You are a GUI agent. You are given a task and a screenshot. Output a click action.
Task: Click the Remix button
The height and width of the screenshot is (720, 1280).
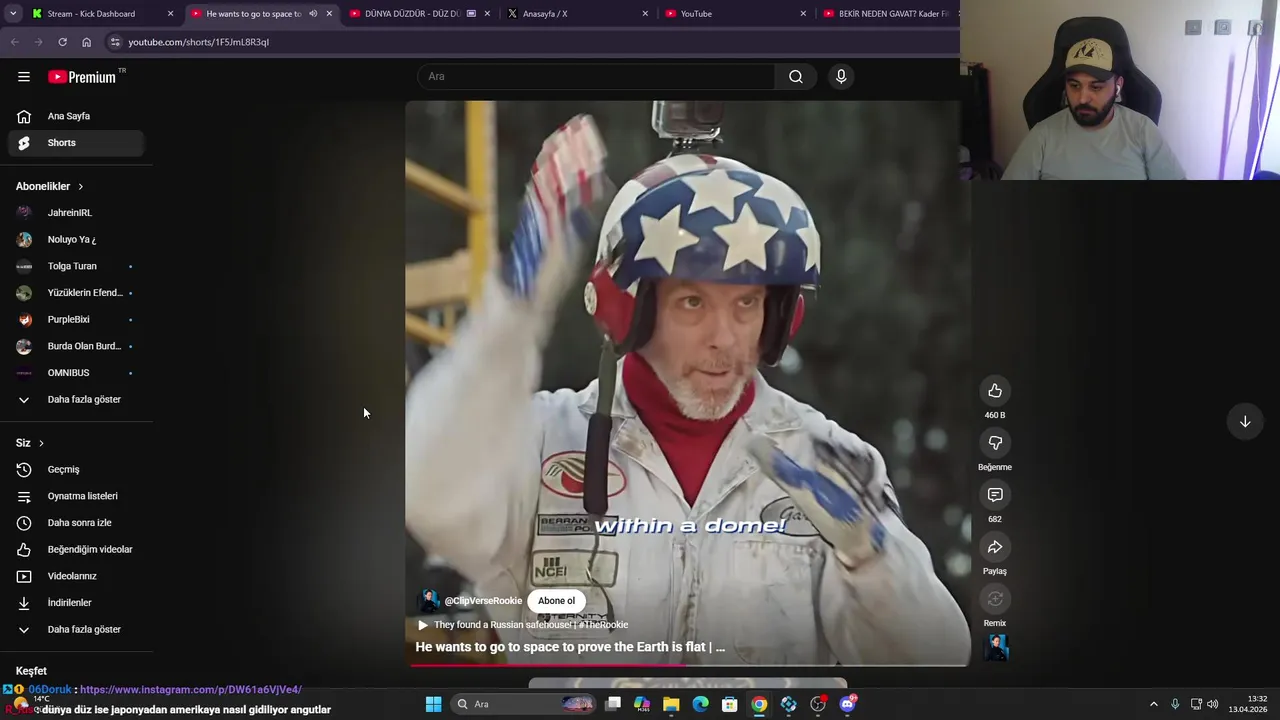(995, 599)
